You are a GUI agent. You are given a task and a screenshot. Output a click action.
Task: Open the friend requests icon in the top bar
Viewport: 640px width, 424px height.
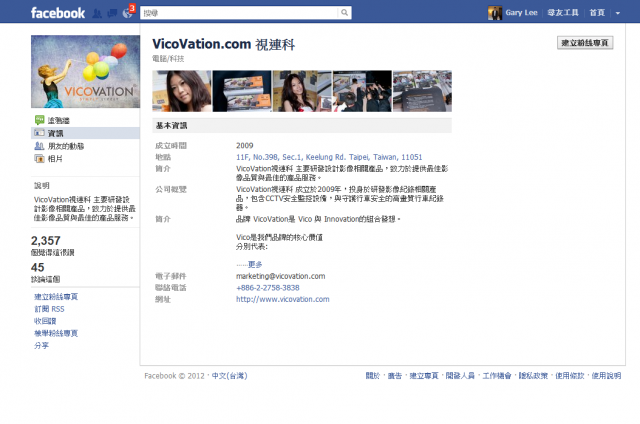(x=97, y=13)
